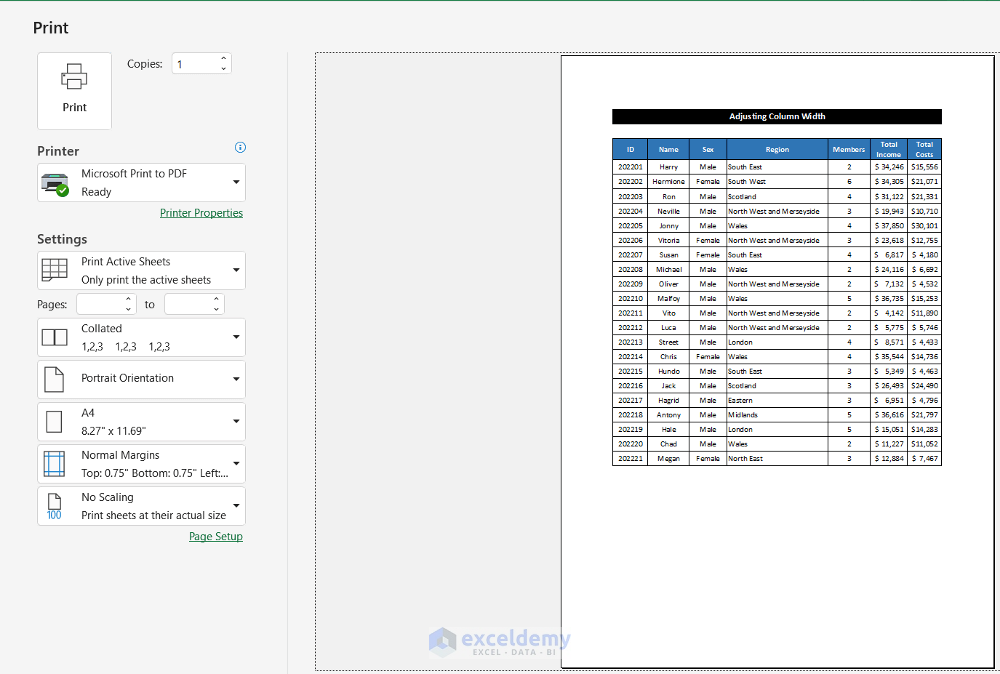This screenshot has width=1000, height=674.
Task: Decrement the Pages start value
Action: click(x=129, y=309)
